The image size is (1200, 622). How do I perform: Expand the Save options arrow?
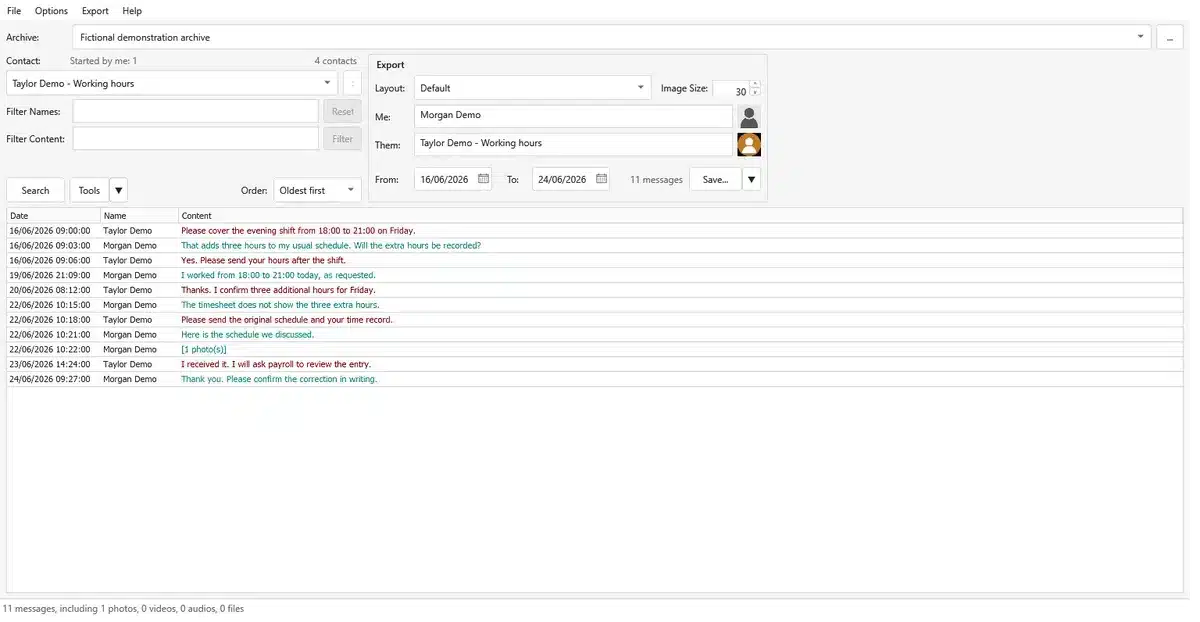(x=751, y=179)
